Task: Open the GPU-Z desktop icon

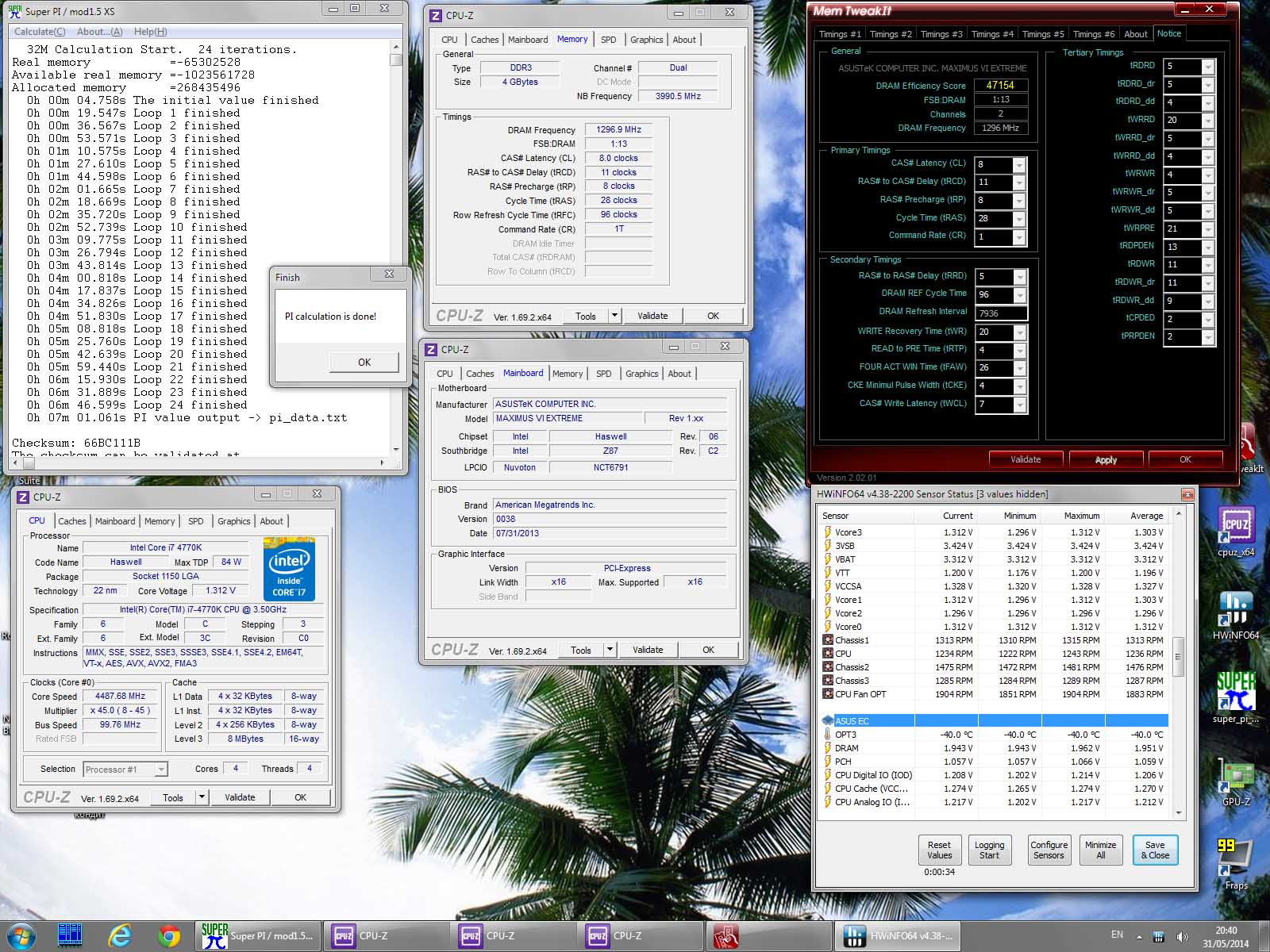Action: tap(1236, 782)
